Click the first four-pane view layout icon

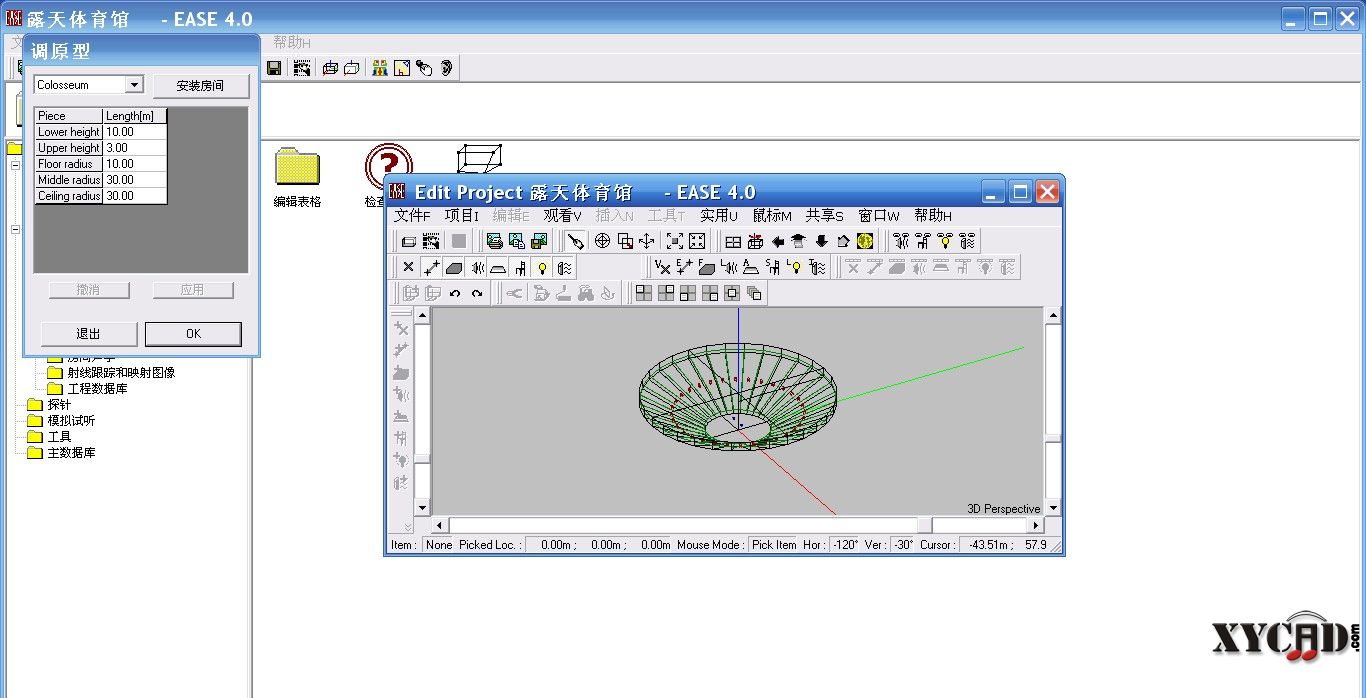click(643, 293)
